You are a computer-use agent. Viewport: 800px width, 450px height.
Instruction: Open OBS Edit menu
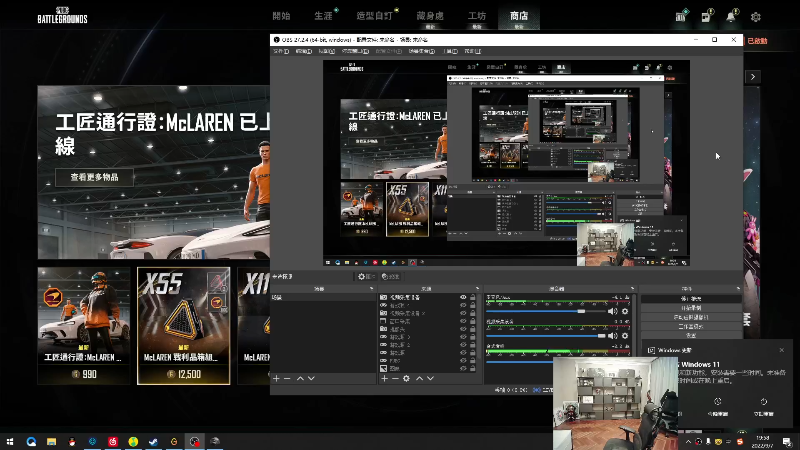[304, 51]
